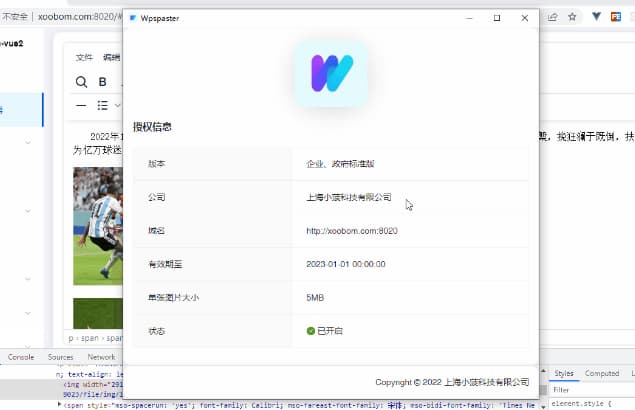
Task: Click the orange and blue extension icon
Action: pyautogui.click(x=616, y=17)
